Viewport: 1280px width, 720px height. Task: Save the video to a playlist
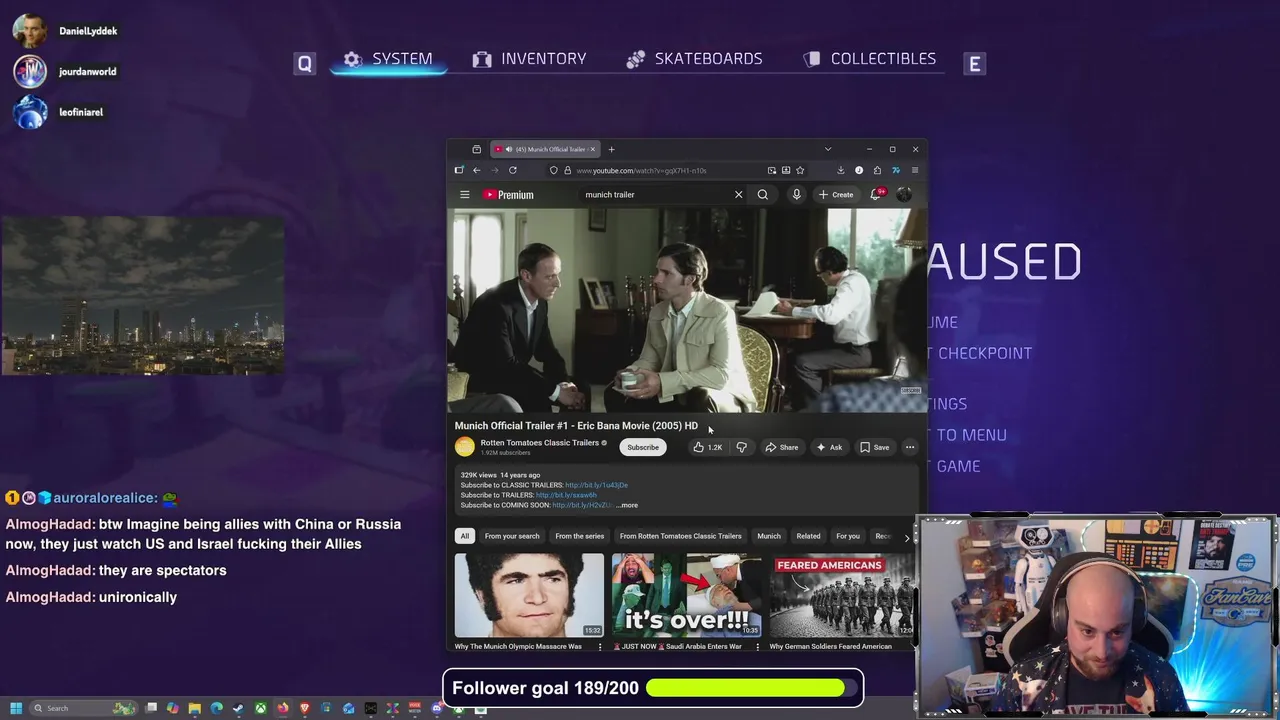click(875, 447)
